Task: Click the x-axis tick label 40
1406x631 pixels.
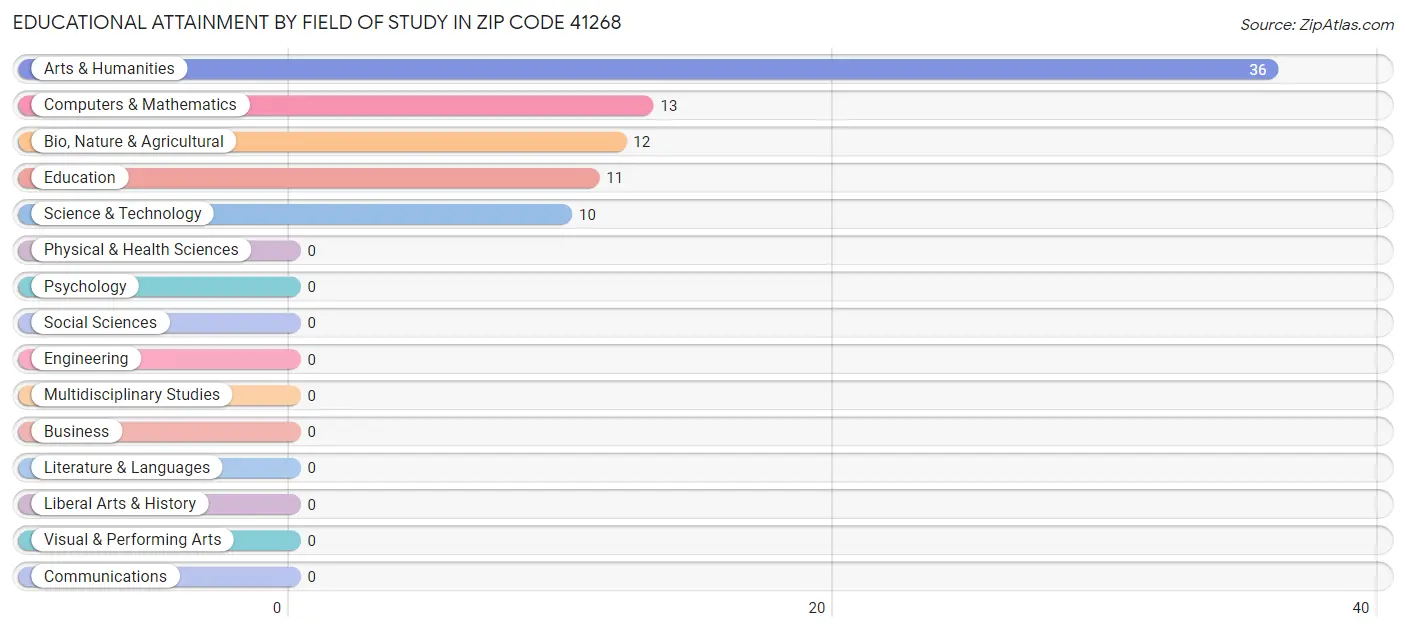Action: [x=1361, y=608]
